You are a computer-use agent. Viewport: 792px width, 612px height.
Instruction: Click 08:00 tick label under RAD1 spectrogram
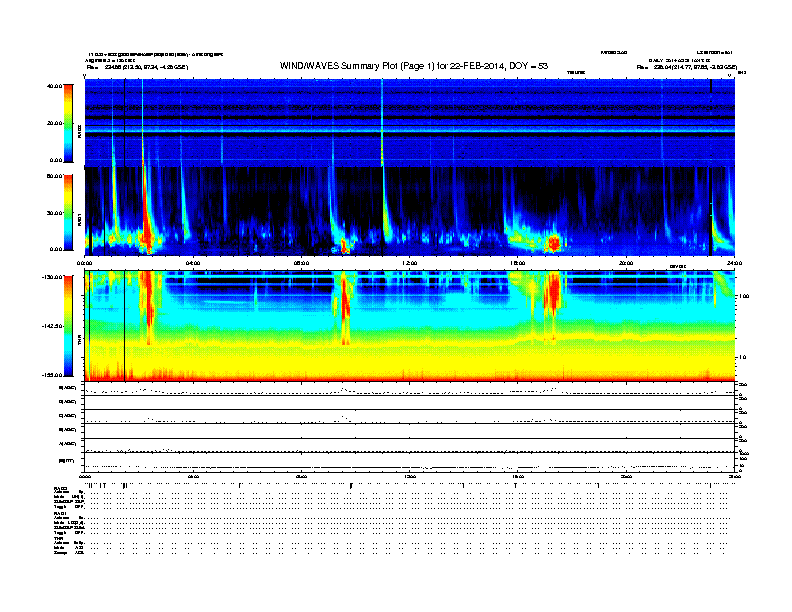click(301, 263)
